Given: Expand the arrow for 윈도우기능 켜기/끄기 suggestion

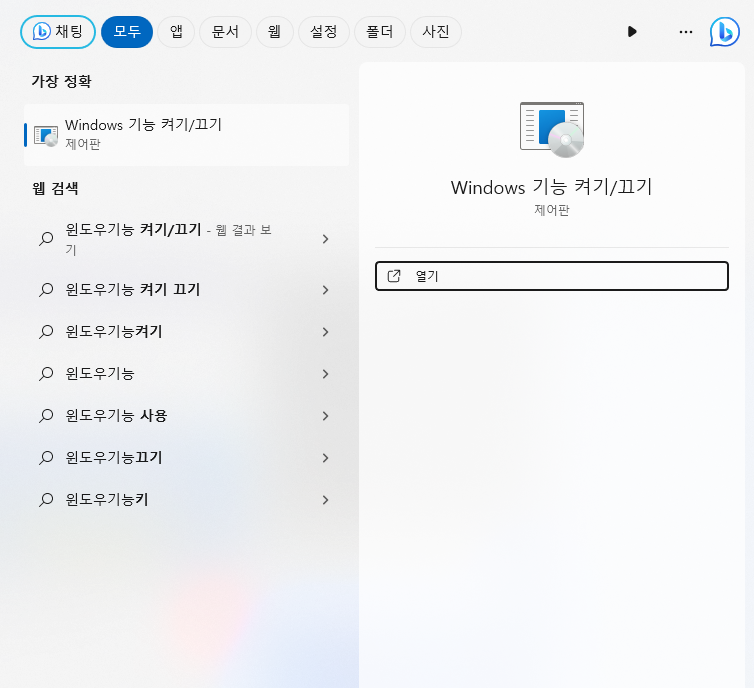Looking at the screenshot, I should tap(326, 239).
